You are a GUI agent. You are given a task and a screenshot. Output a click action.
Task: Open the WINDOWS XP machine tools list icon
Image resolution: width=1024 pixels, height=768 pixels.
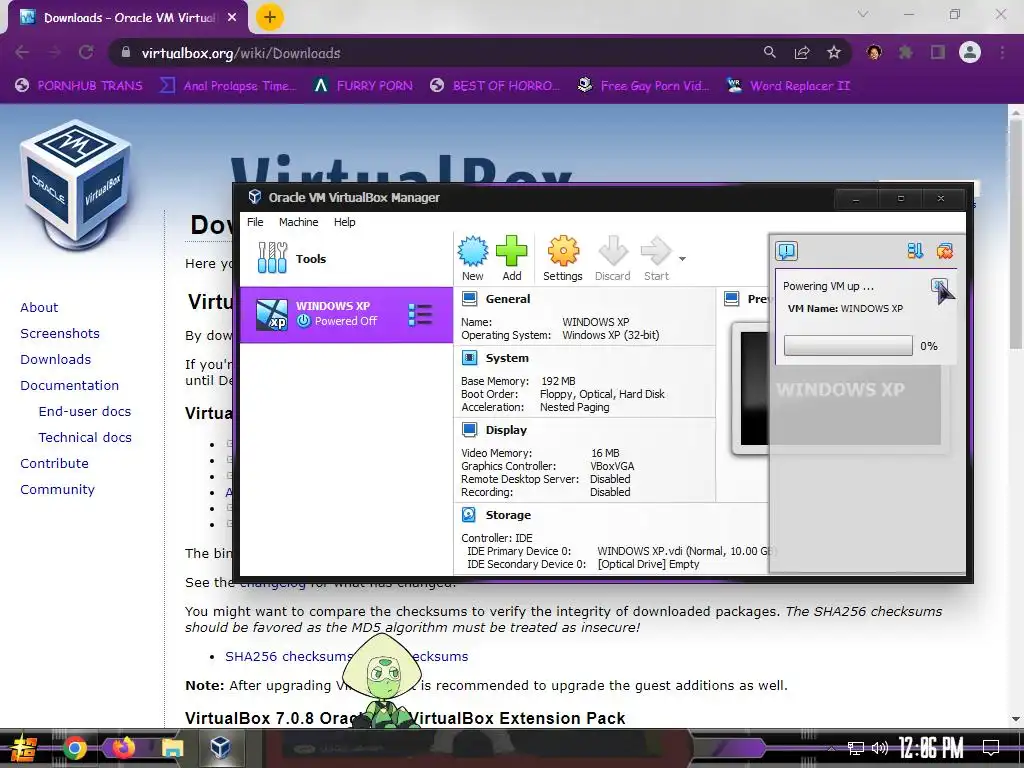coord(420,315)
